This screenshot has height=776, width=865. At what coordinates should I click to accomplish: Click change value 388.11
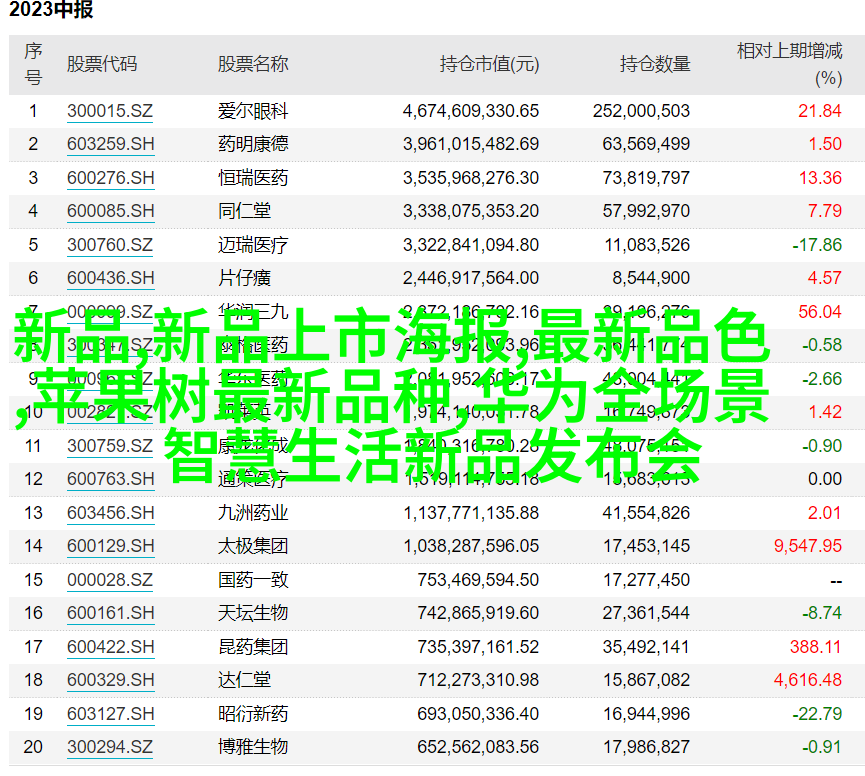point(815,647)
